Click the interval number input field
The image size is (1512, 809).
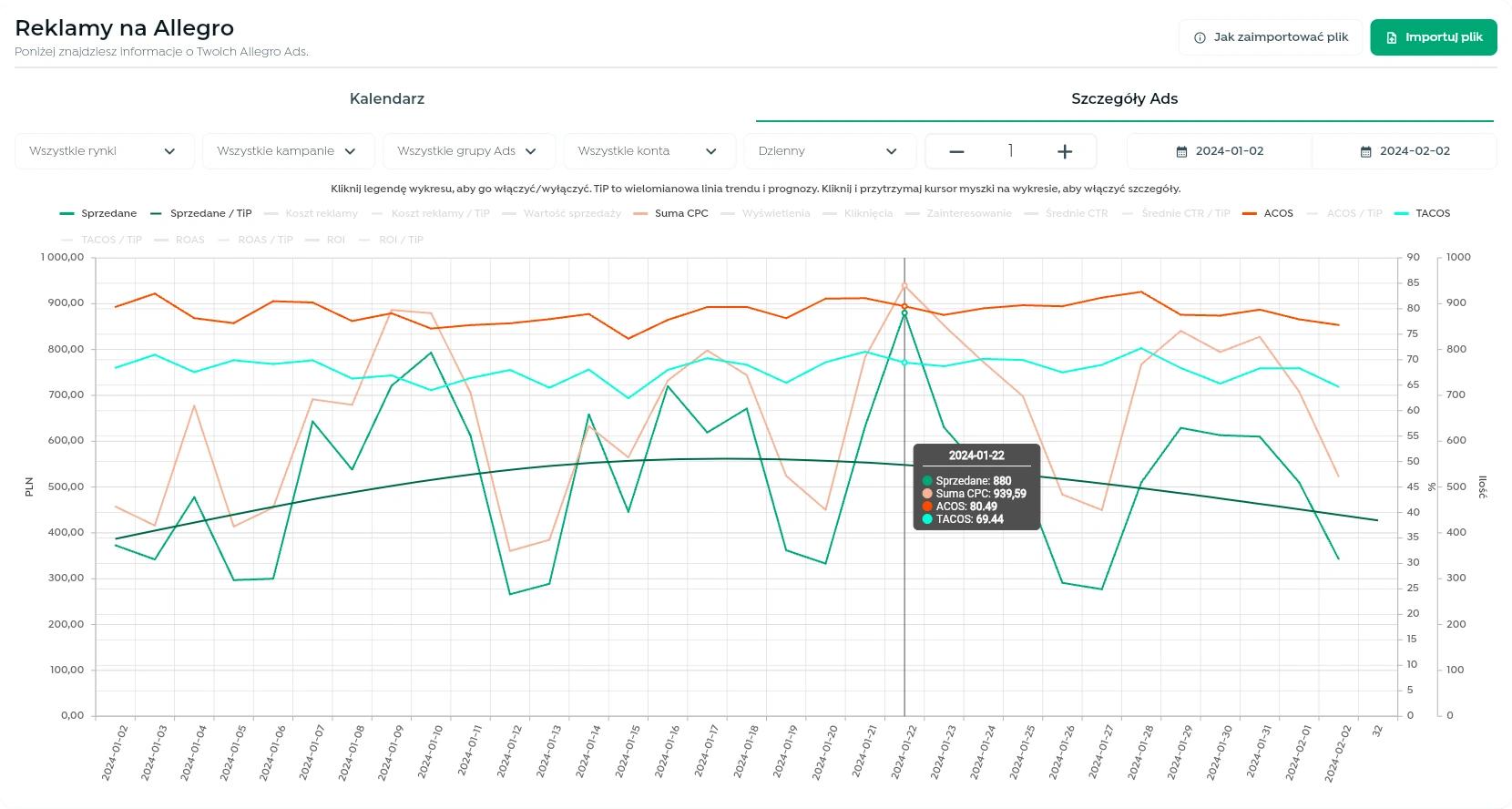click(1010, 151)
